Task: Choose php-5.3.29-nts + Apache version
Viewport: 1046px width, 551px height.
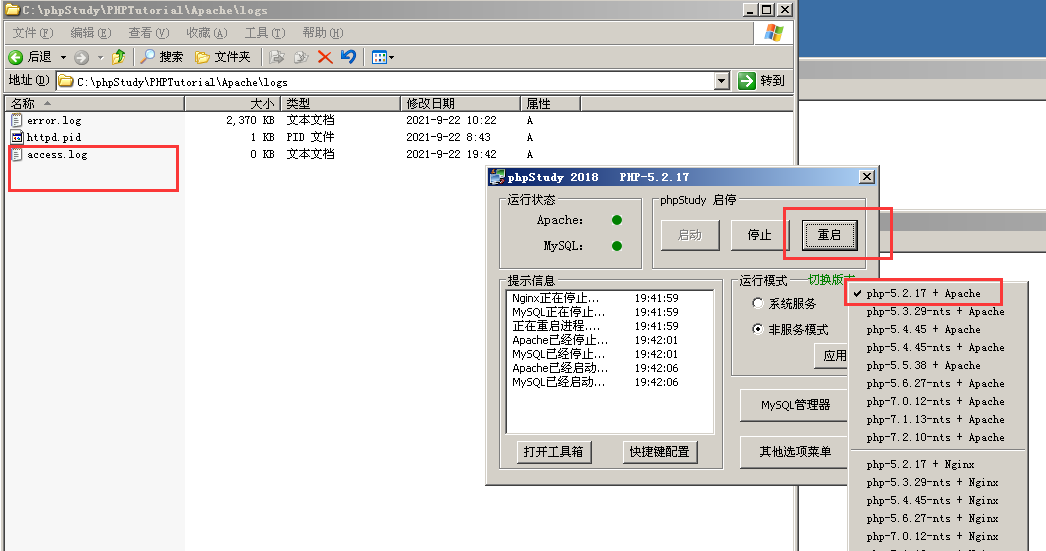Action: [937, 312]
